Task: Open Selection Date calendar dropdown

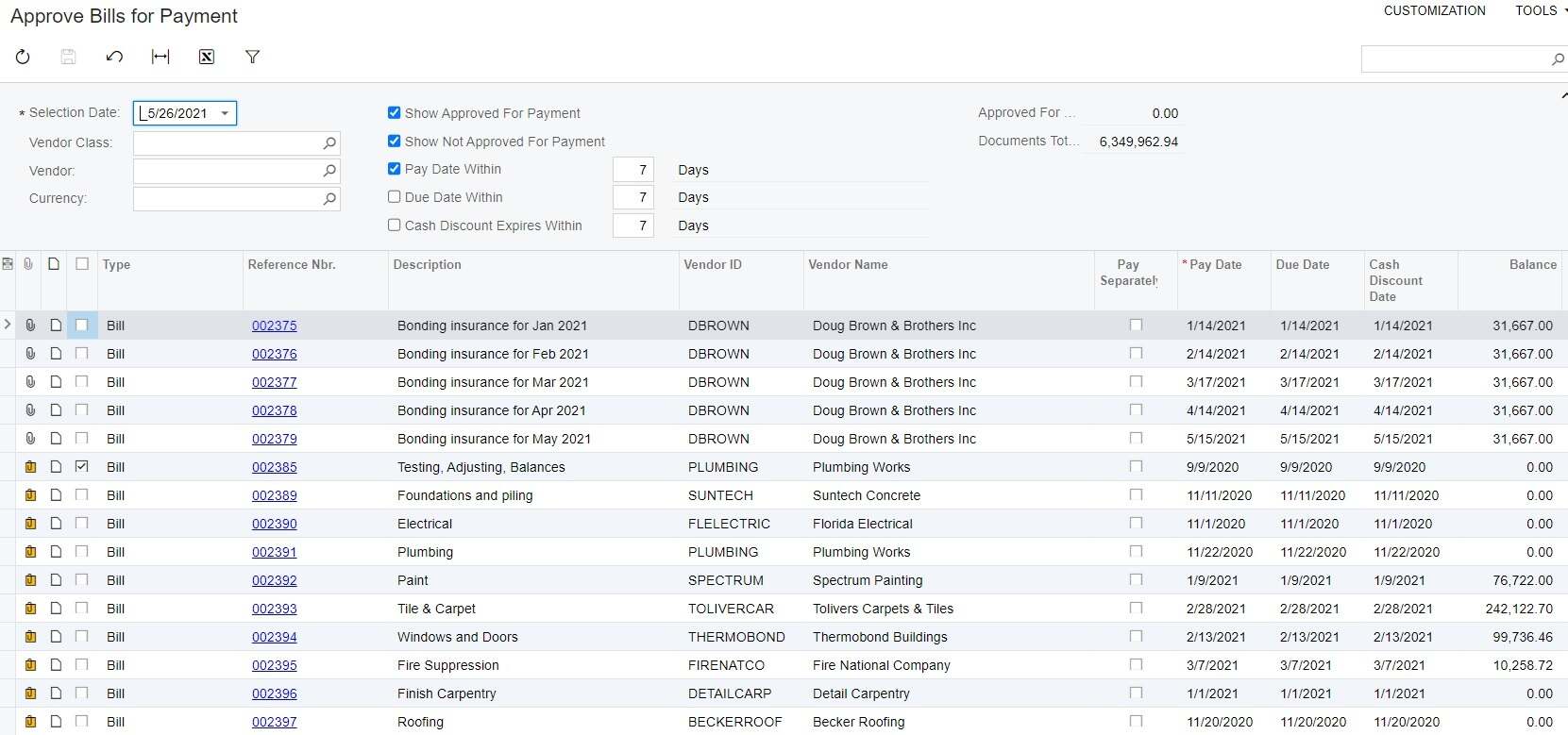Action: [x=225, y=113]
